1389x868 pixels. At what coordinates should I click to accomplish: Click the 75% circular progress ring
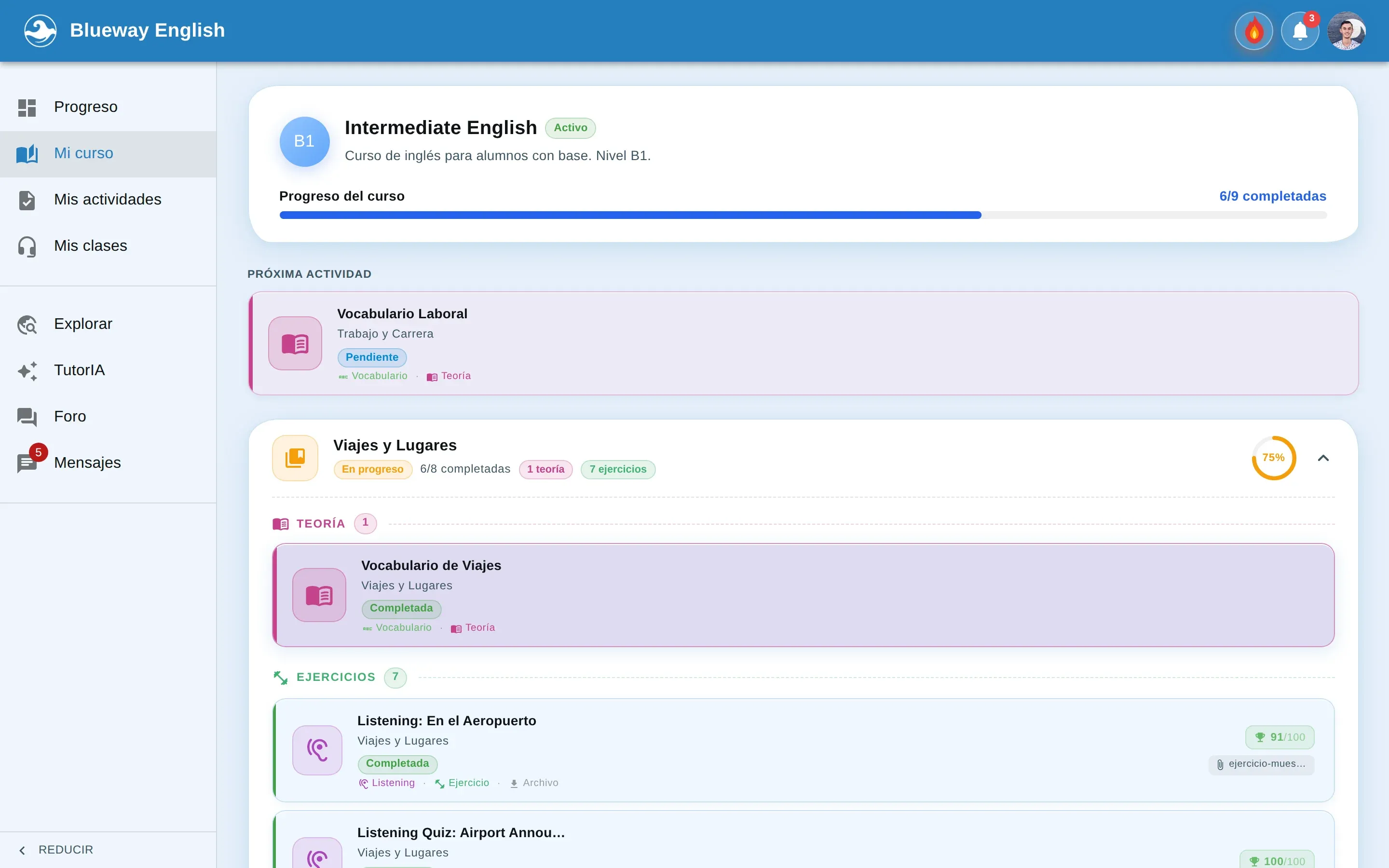coord(1274,458)
